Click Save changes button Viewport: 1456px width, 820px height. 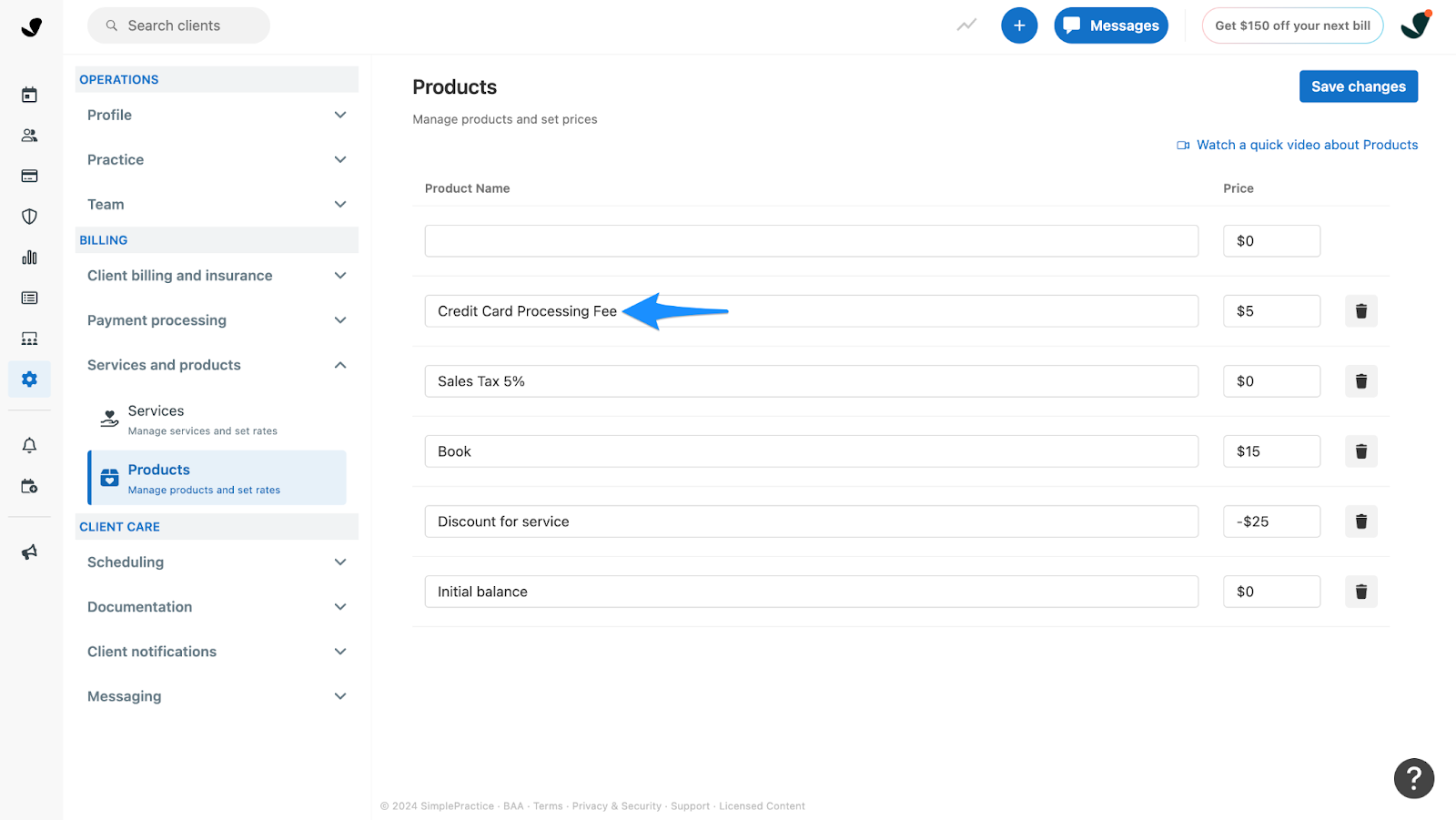click(x=1358, y=86)
